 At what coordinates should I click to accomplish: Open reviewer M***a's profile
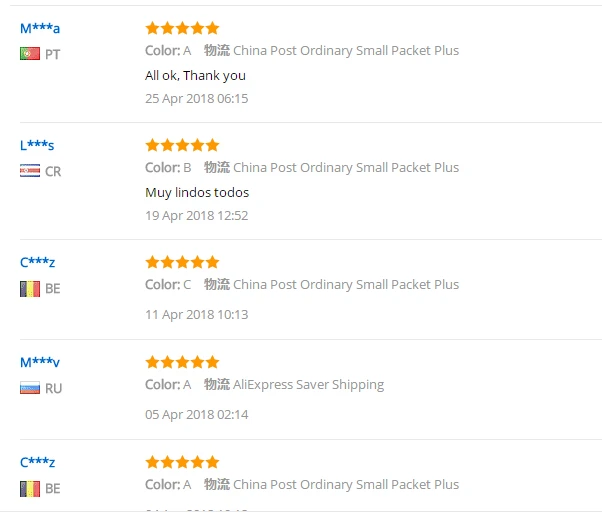(x=40, y=28)
